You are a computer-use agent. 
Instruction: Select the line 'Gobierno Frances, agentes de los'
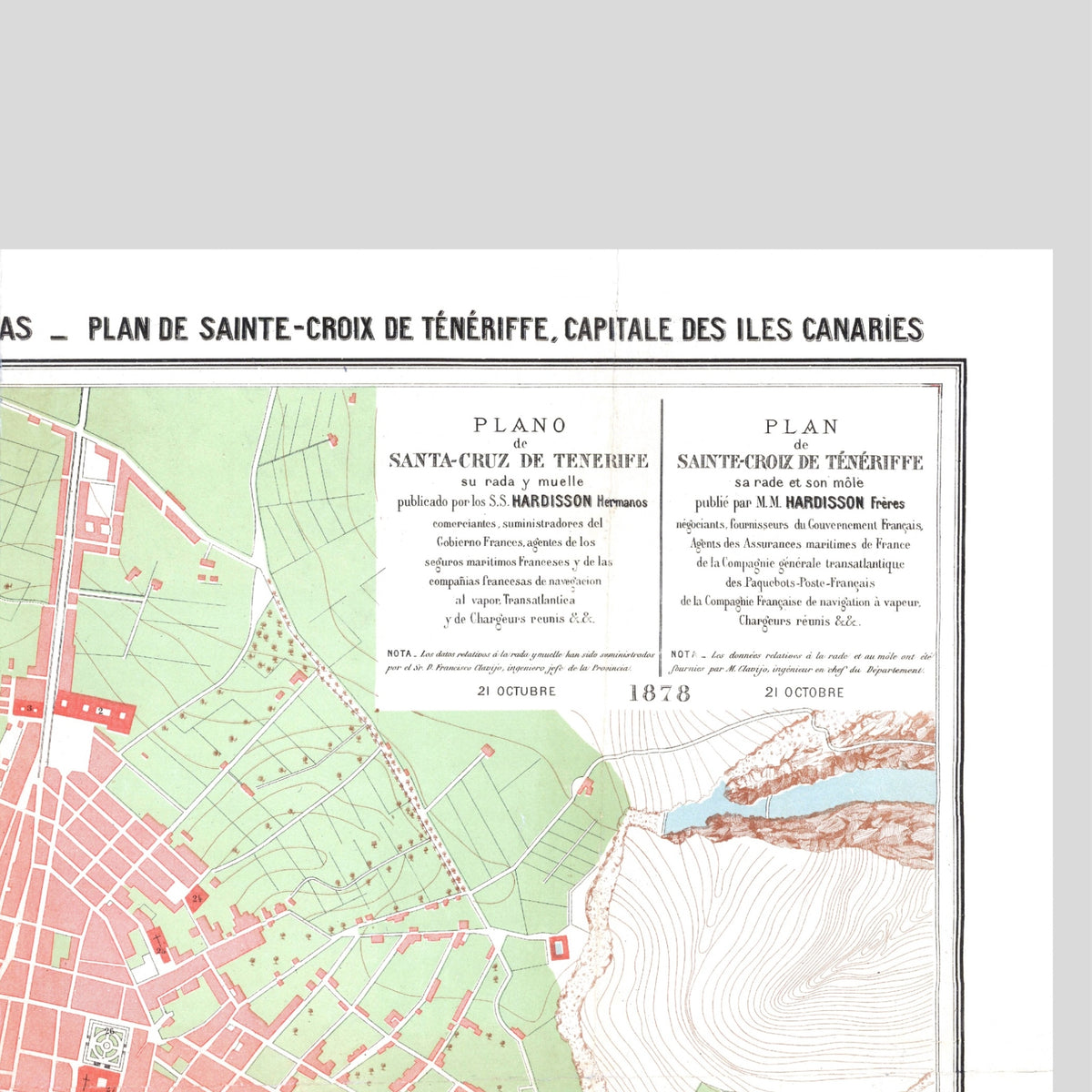516,542
